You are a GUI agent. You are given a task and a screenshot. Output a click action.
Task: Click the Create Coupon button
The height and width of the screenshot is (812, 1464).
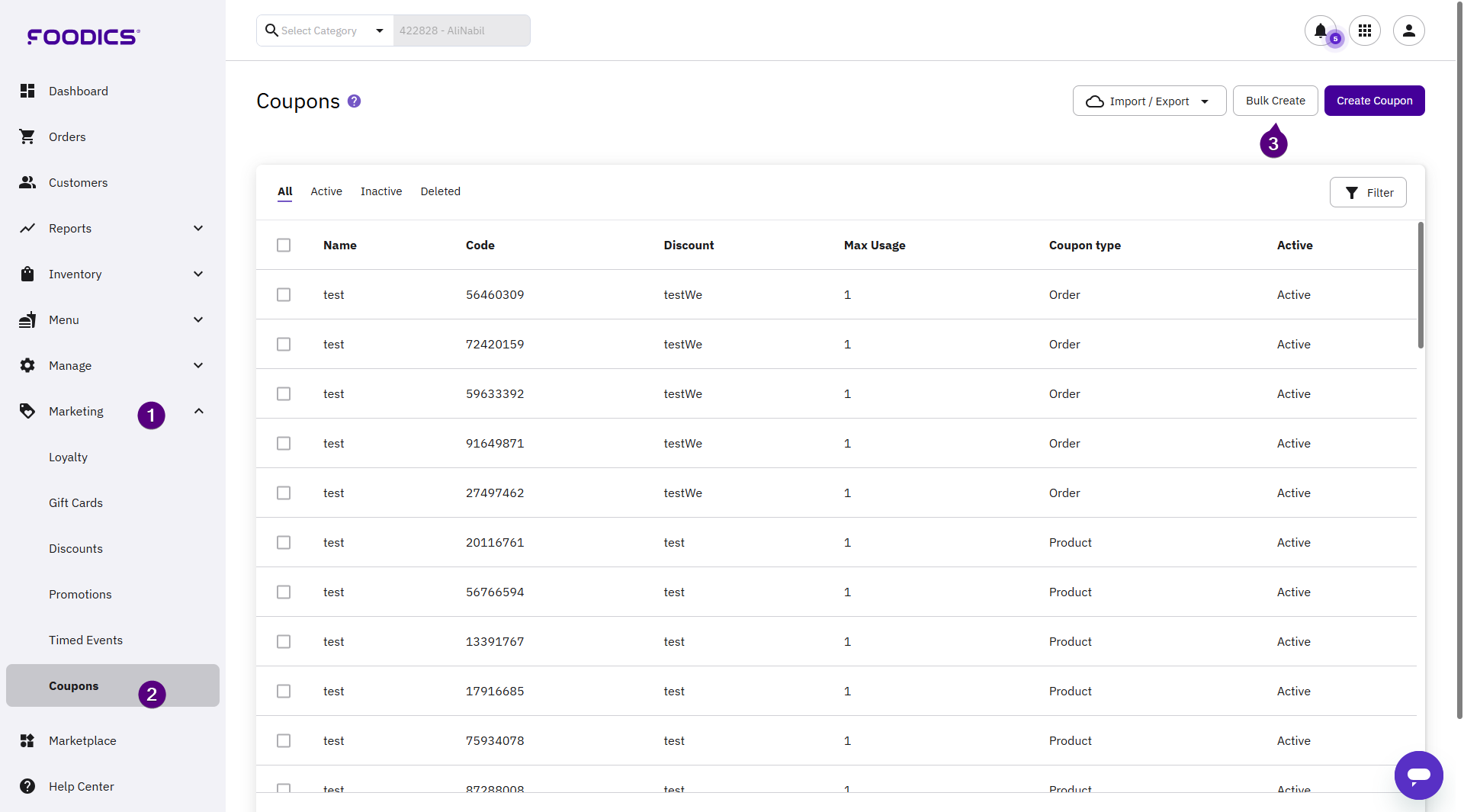pyautogui.click(x=1374, y=101)
